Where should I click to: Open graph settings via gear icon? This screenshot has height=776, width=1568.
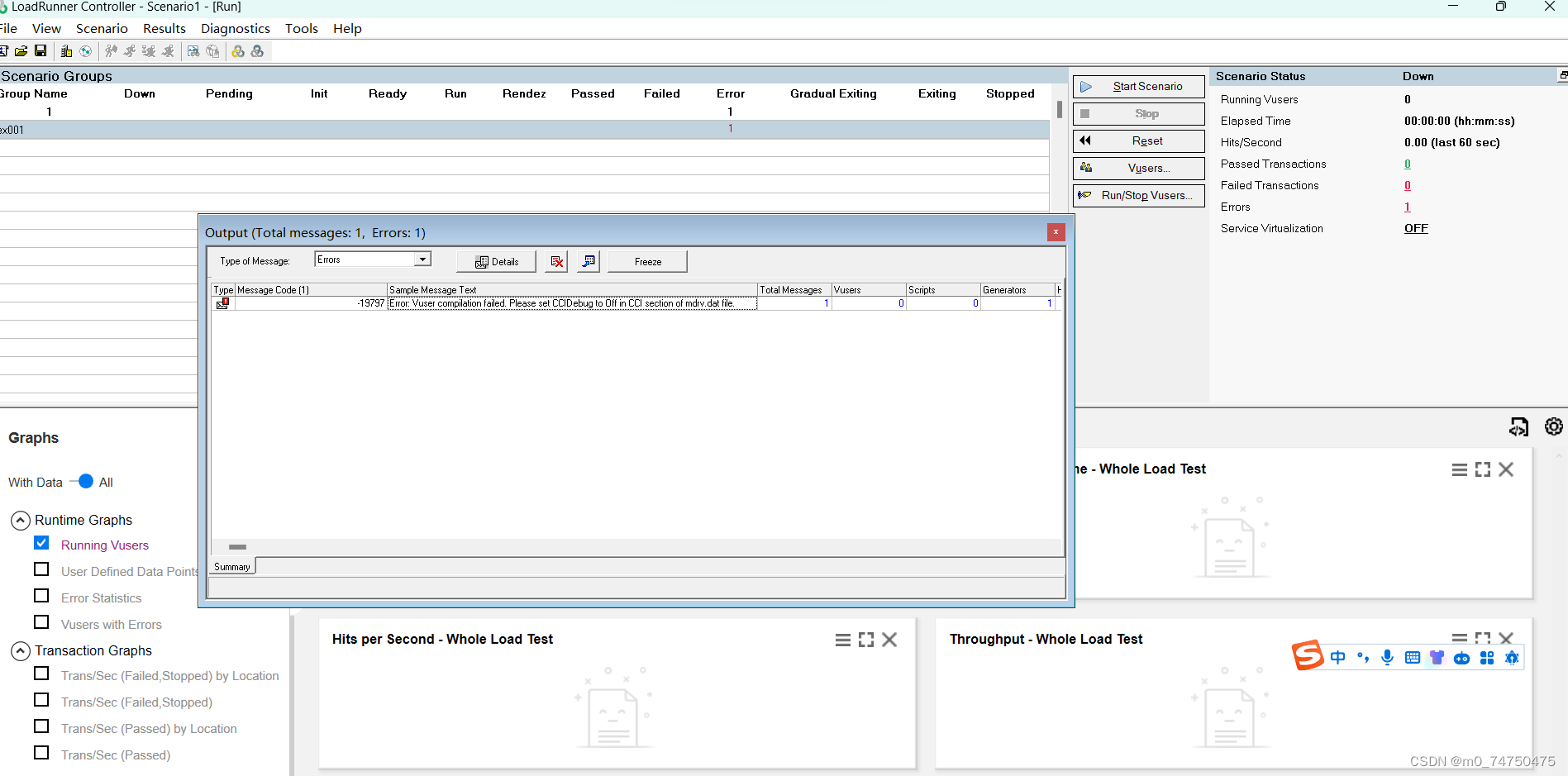pos(1554,426)
